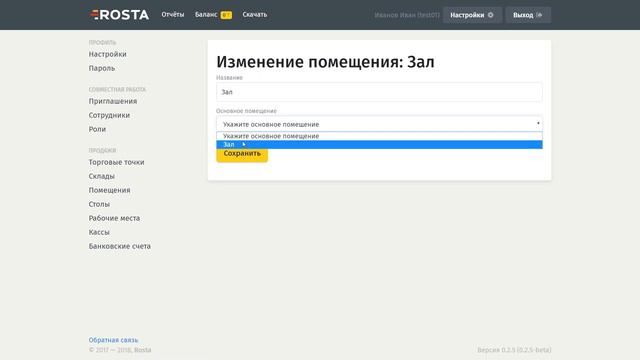The height and width of the screenshot is (360, 640).
Task: Open Торговые точки page
Action: point(116,162)
